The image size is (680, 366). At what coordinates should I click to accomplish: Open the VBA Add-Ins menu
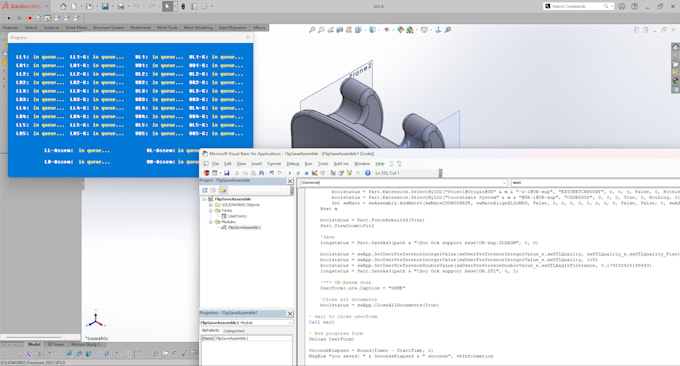click(x=341, y=164)
